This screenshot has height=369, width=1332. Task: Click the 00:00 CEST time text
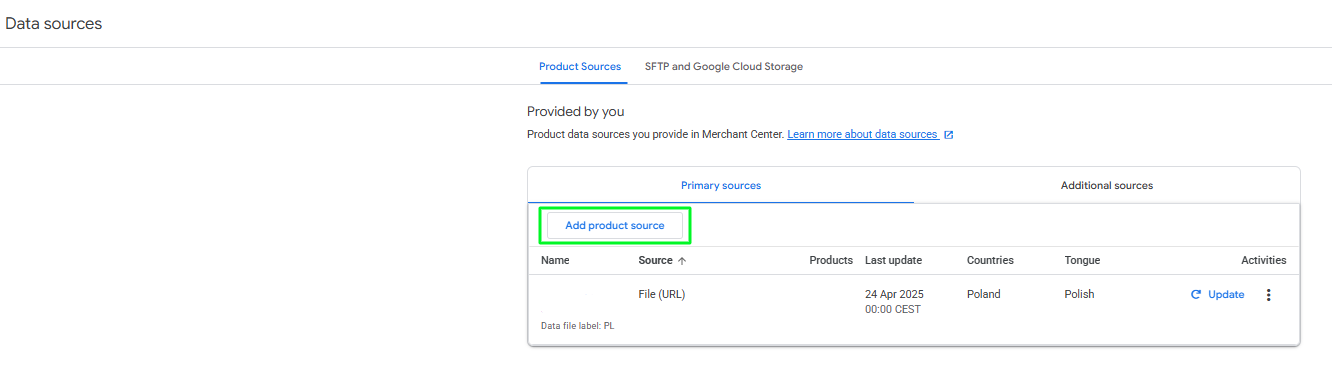[893, 310]
